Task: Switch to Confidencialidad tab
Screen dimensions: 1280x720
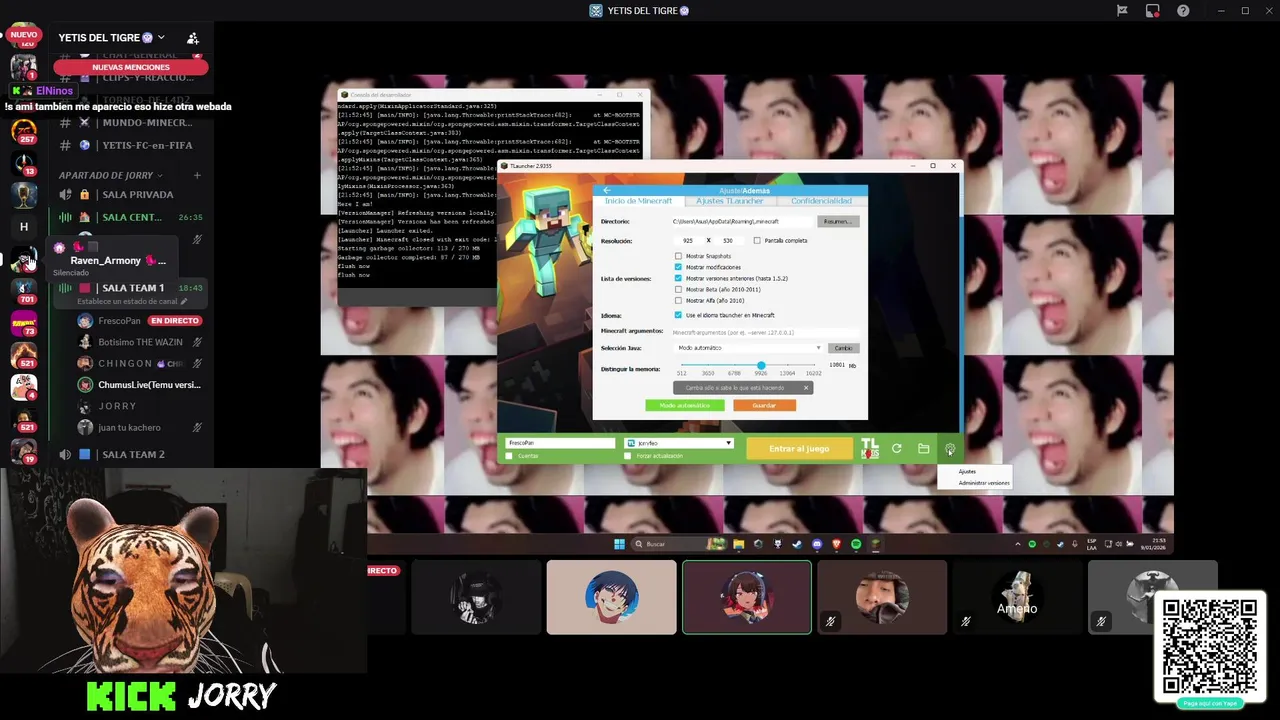Action: tap(821, 201)
